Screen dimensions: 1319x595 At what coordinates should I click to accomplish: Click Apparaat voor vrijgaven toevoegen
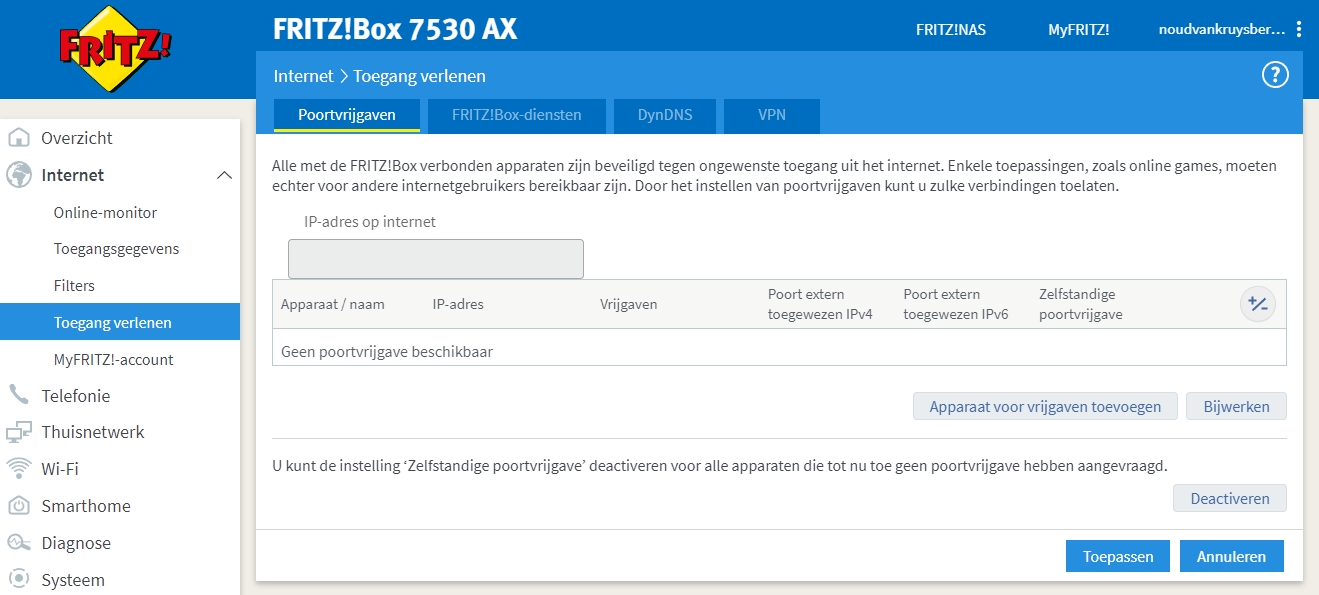pyautogui.click(x=1044, y=406)
